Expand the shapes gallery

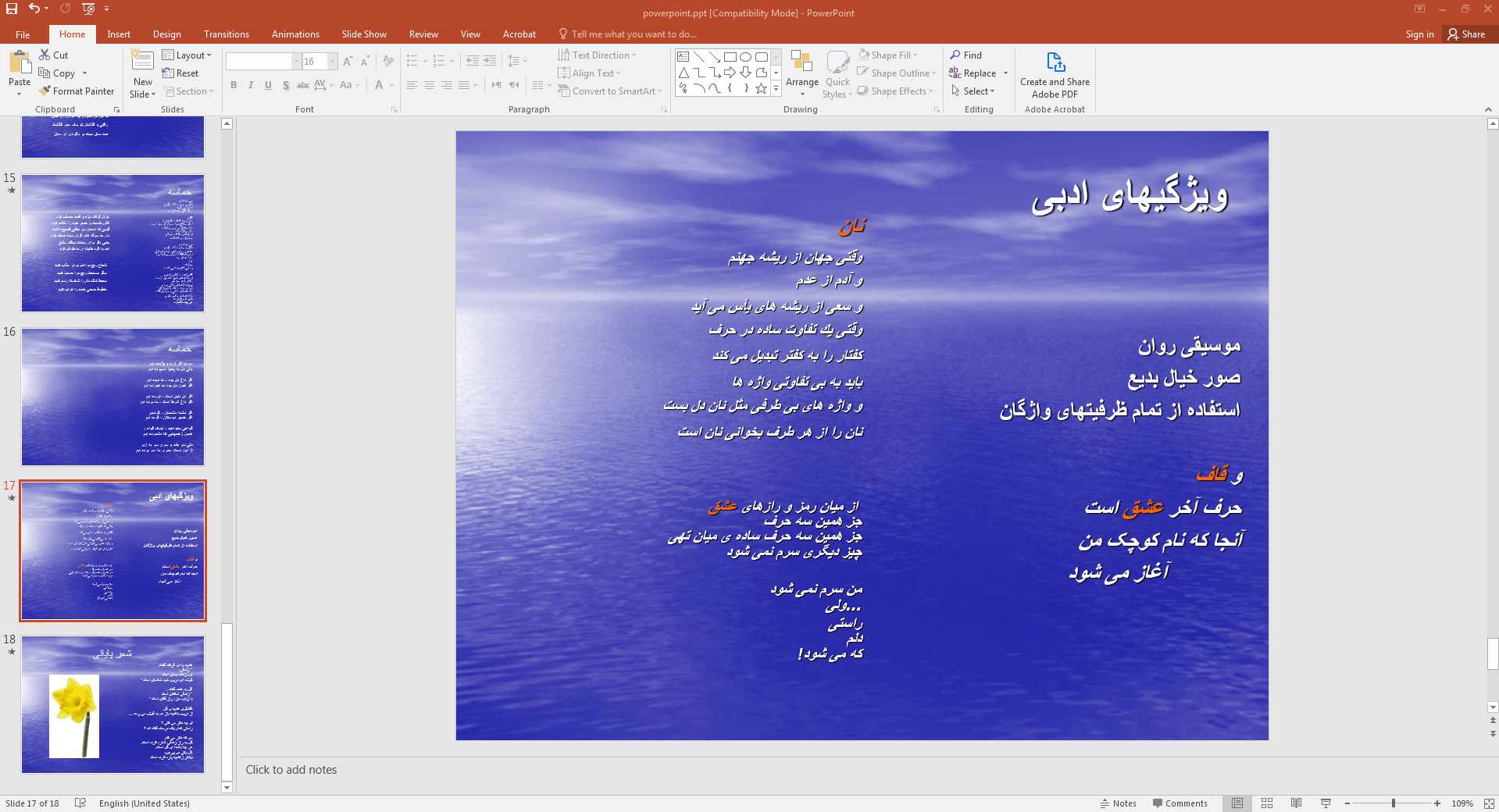776,89
